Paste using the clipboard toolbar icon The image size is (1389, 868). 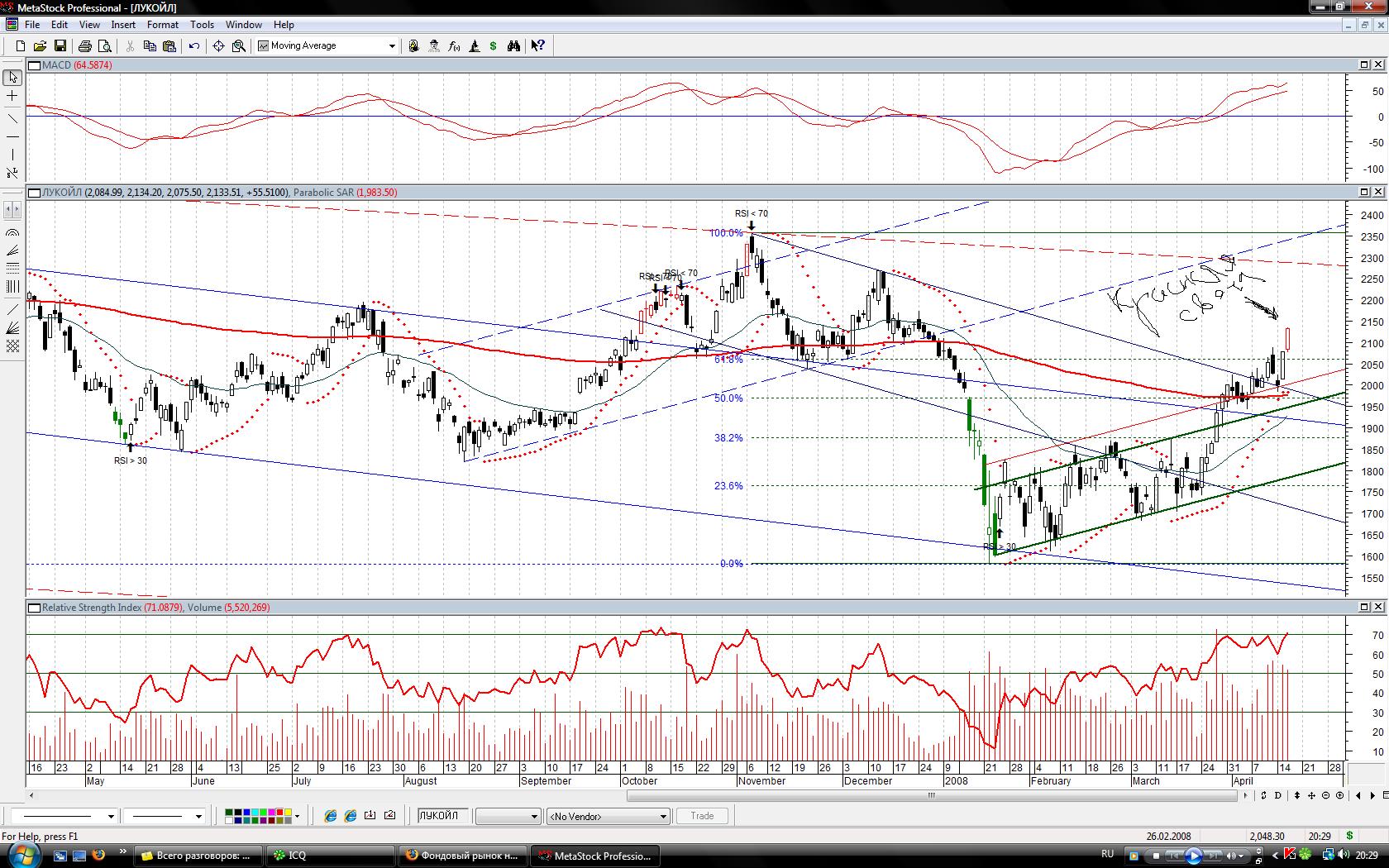(x=169, y=46)
